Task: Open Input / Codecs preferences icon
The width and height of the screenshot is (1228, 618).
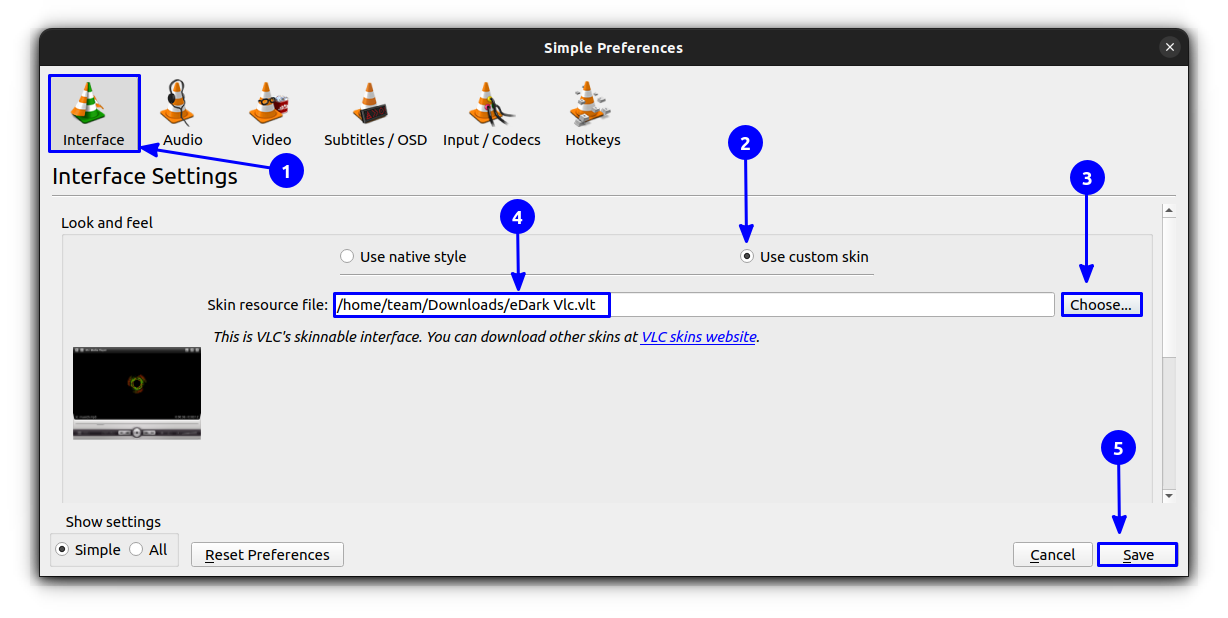Action: point(491,103)
